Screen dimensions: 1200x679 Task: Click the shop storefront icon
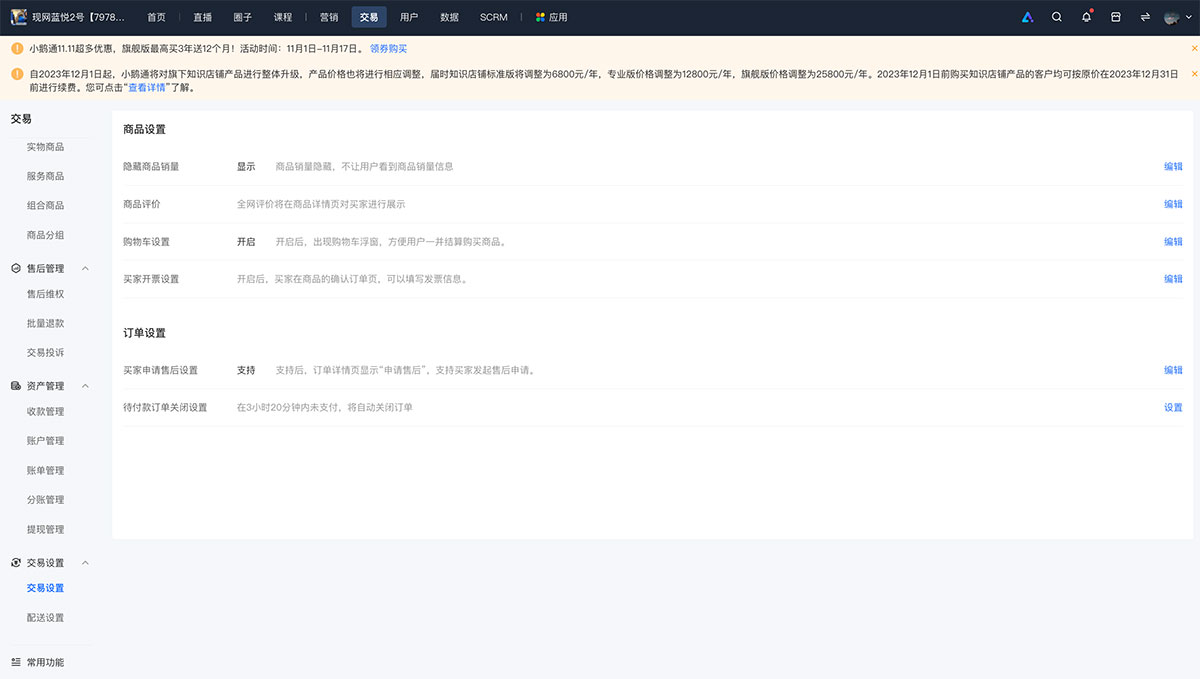point(1116,17)
